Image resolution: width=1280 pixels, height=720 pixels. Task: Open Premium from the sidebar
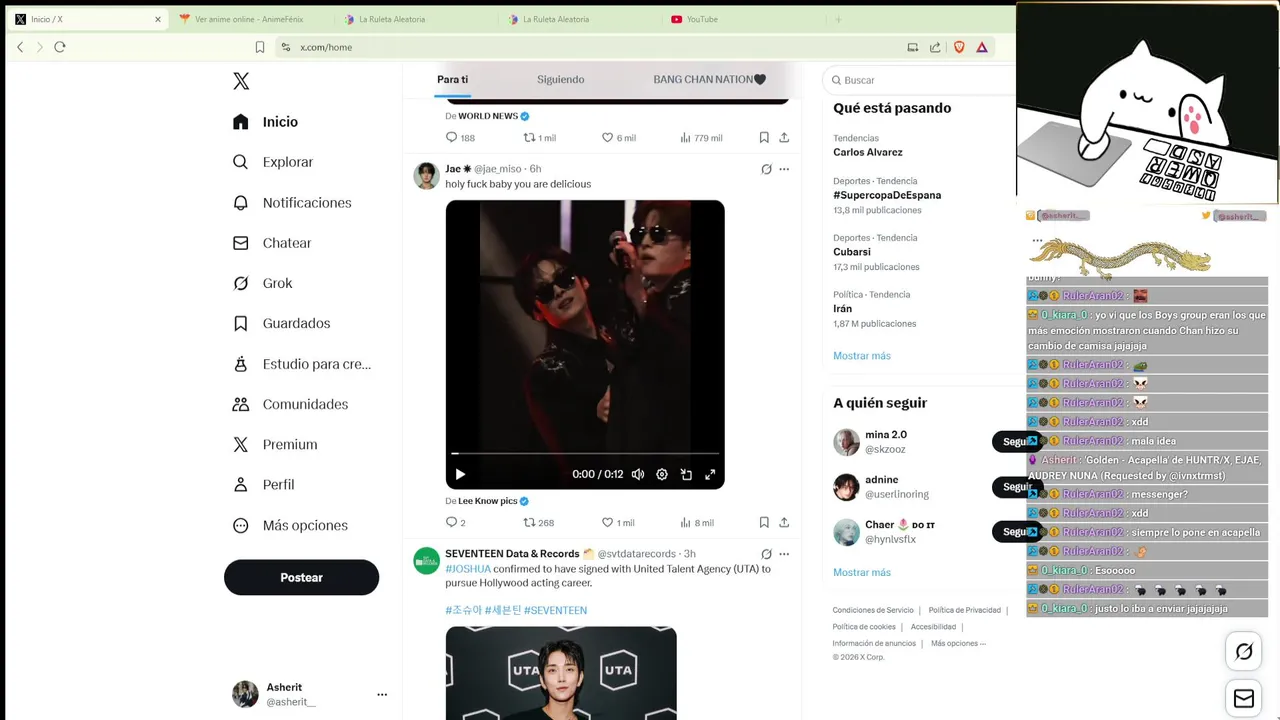[x=275, y=444]
